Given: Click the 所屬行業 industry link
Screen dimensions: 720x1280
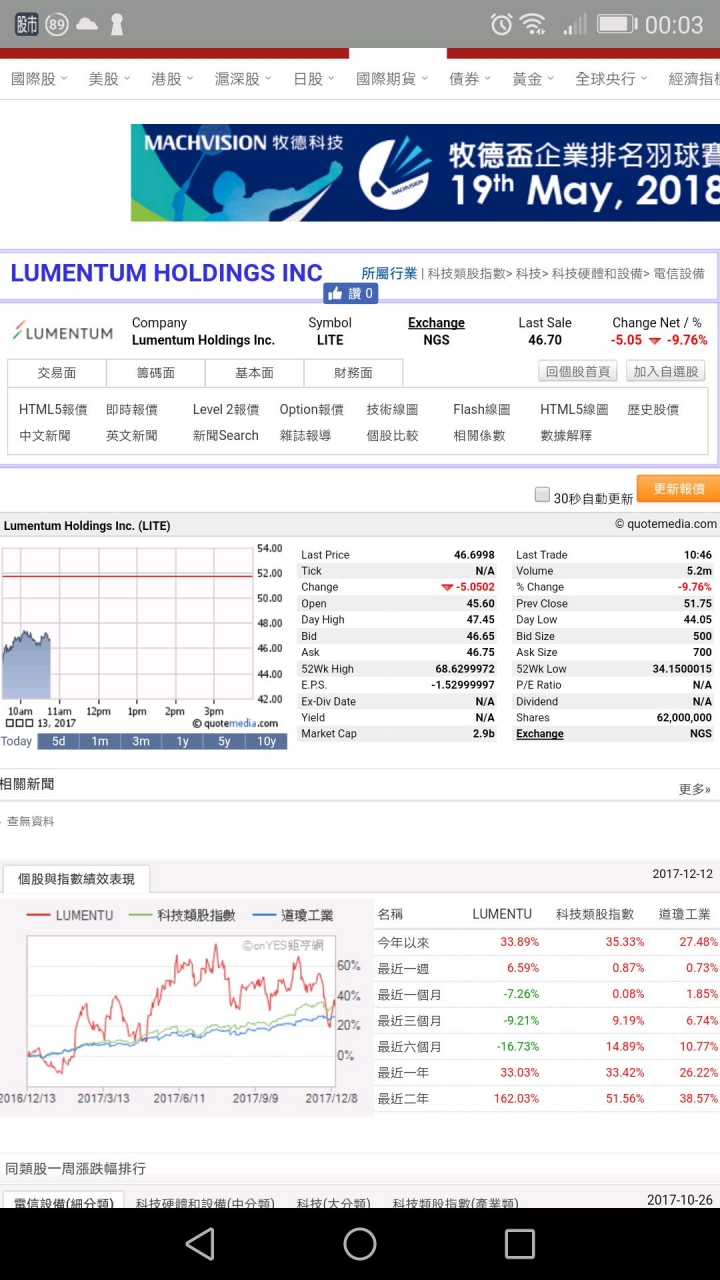Looking at the screenshot, I should click(389, 273).
